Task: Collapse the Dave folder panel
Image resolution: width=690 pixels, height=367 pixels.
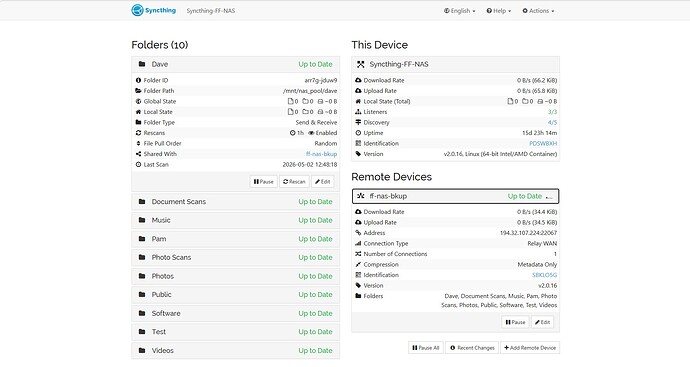Action: [x=235, y=64]
